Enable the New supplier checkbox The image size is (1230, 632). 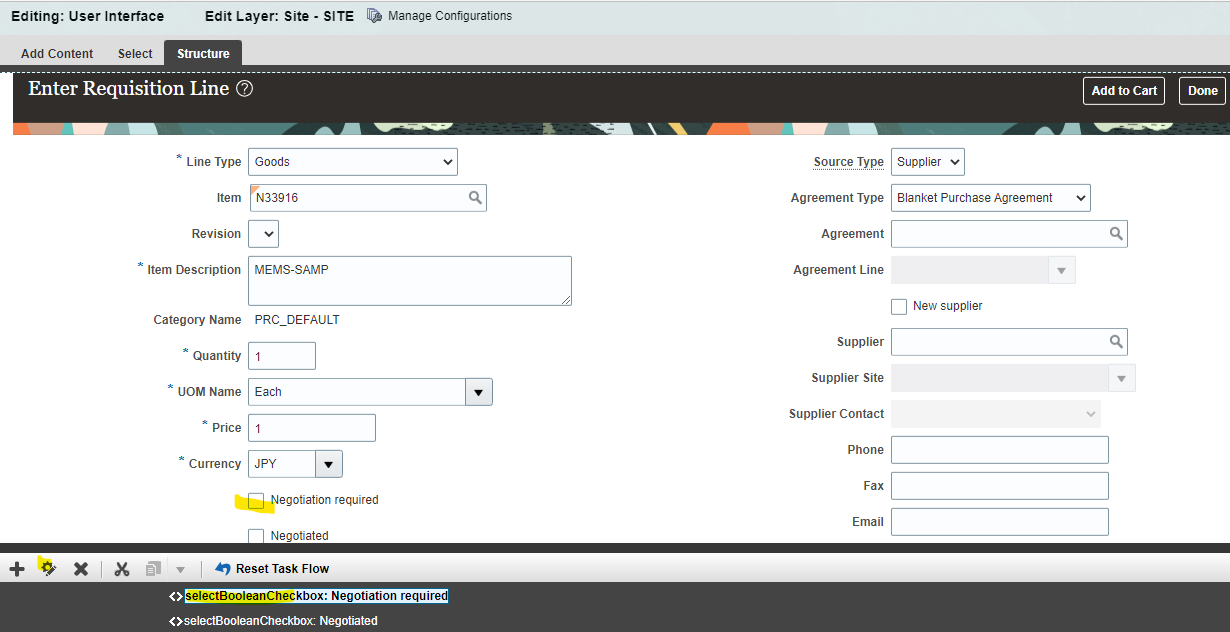coord(898,306)
